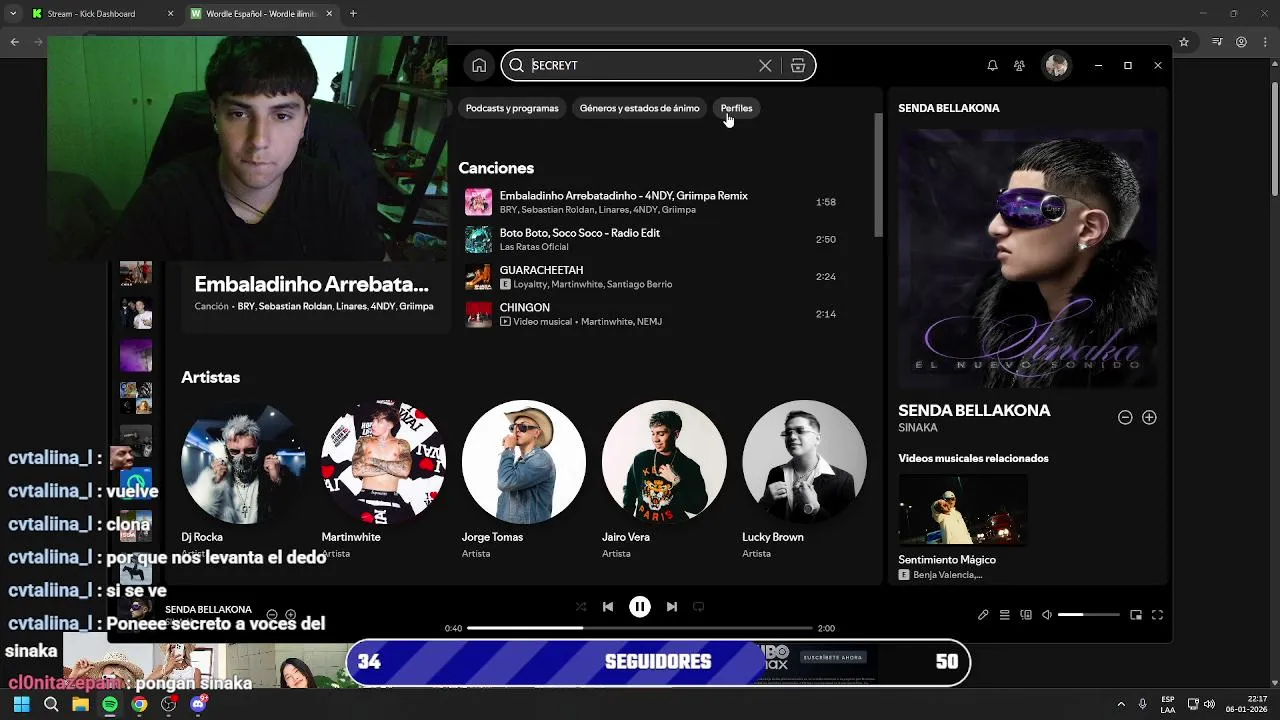1280x720 pixels.
Task: Open the SENDA BELLAKONA now-playing title in player bar
Action: 208,609
